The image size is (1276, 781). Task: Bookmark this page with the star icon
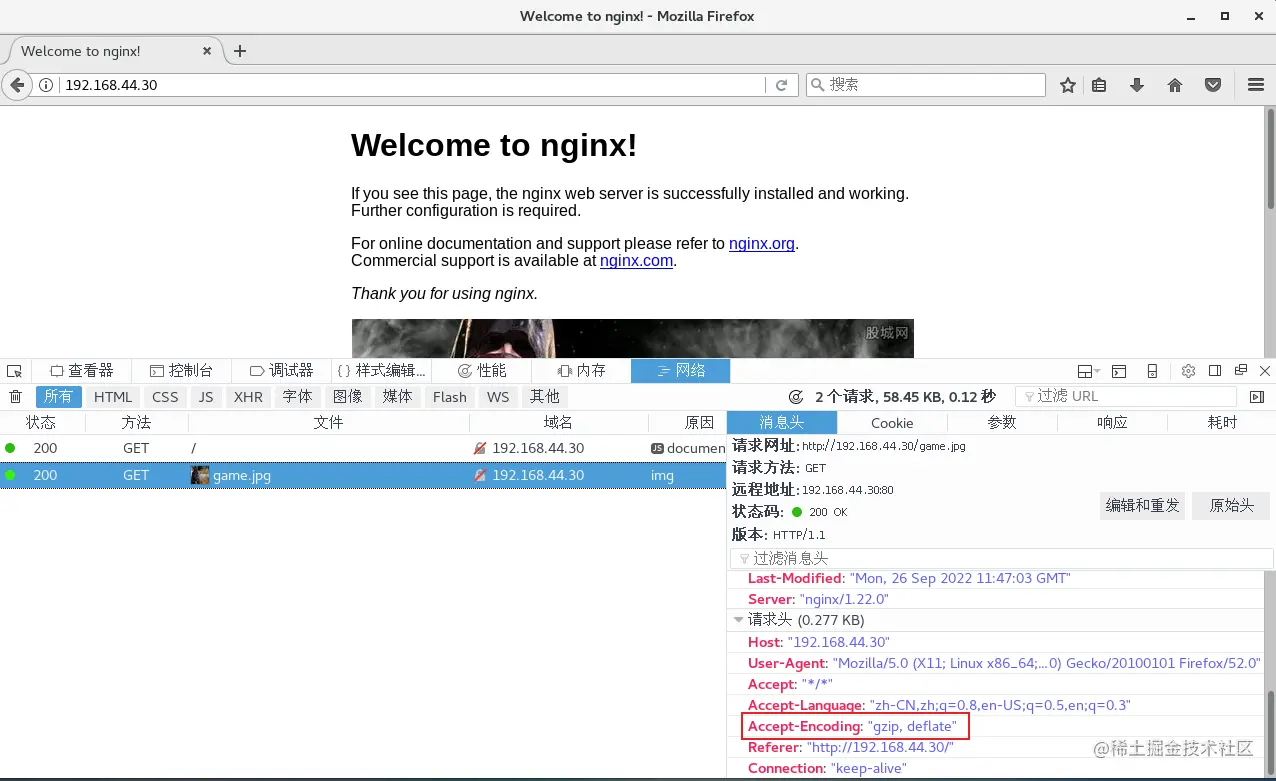tap(1068, 86)
